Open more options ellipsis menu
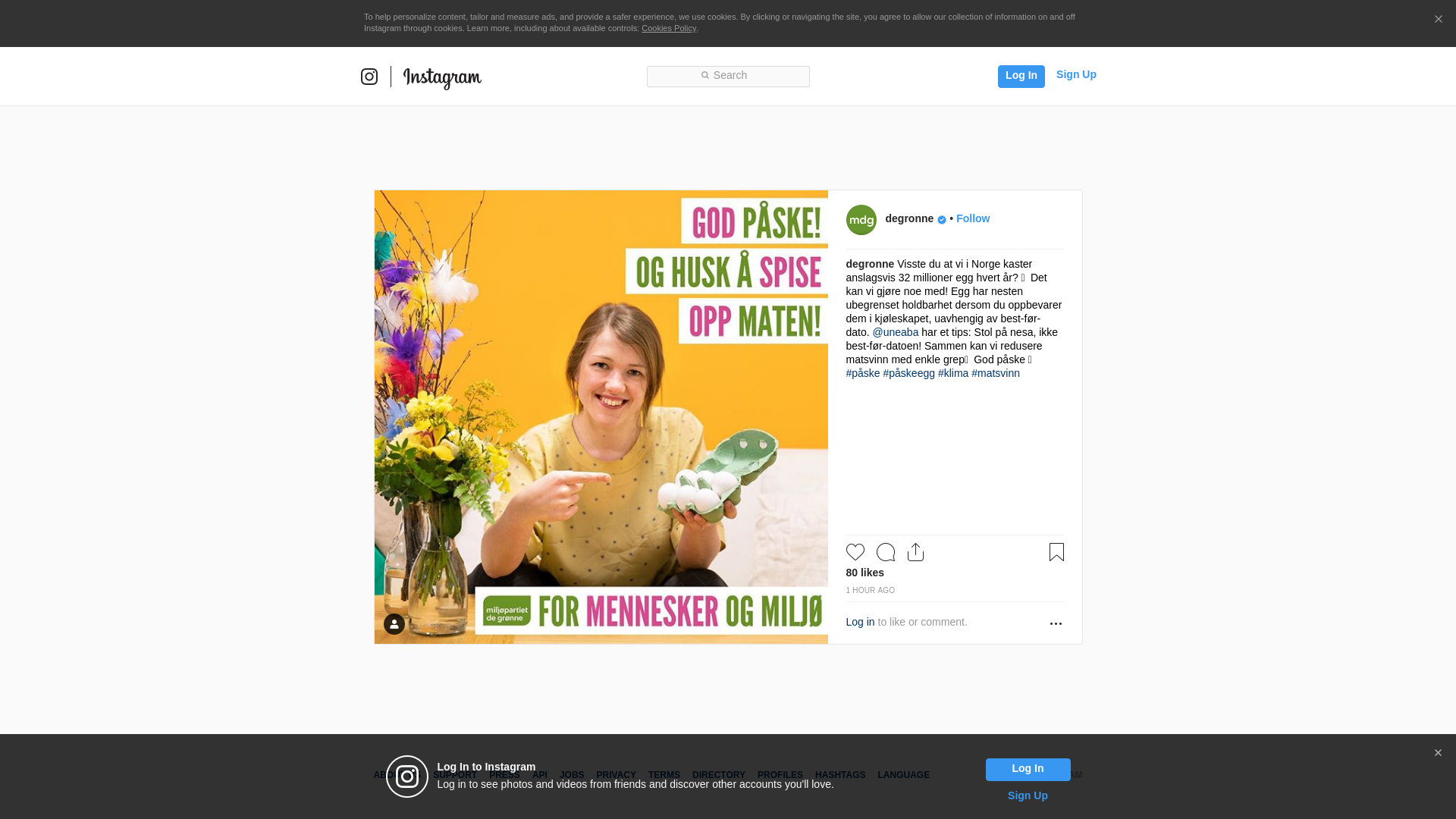Screen dimensions: 1456x819 1055,623
